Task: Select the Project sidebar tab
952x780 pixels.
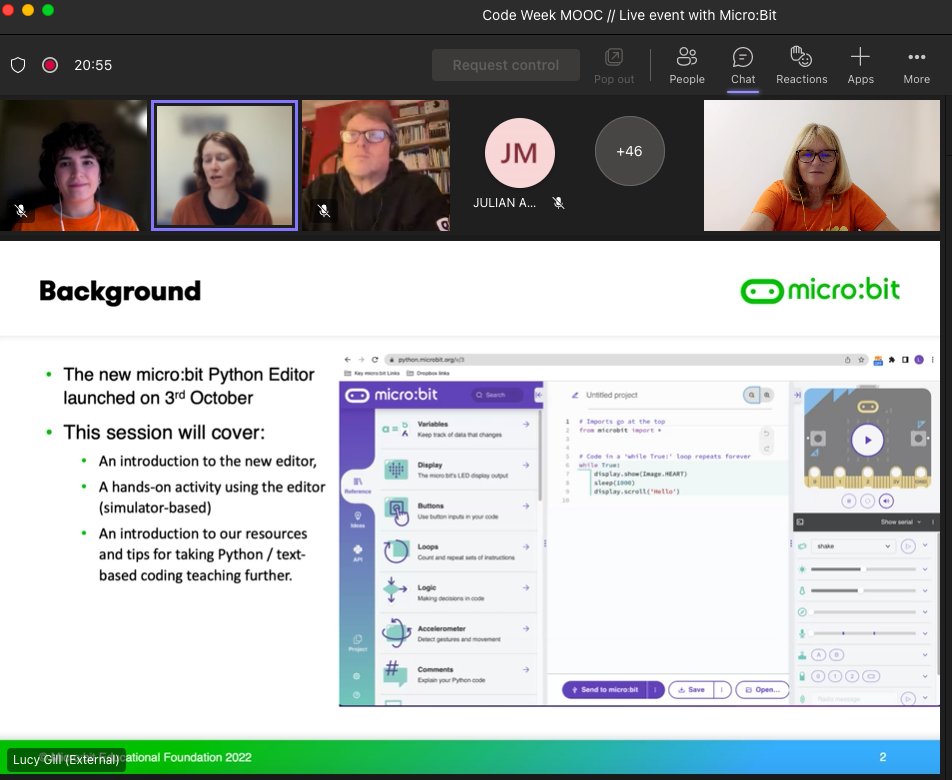Action: click(x=358, y=643)
